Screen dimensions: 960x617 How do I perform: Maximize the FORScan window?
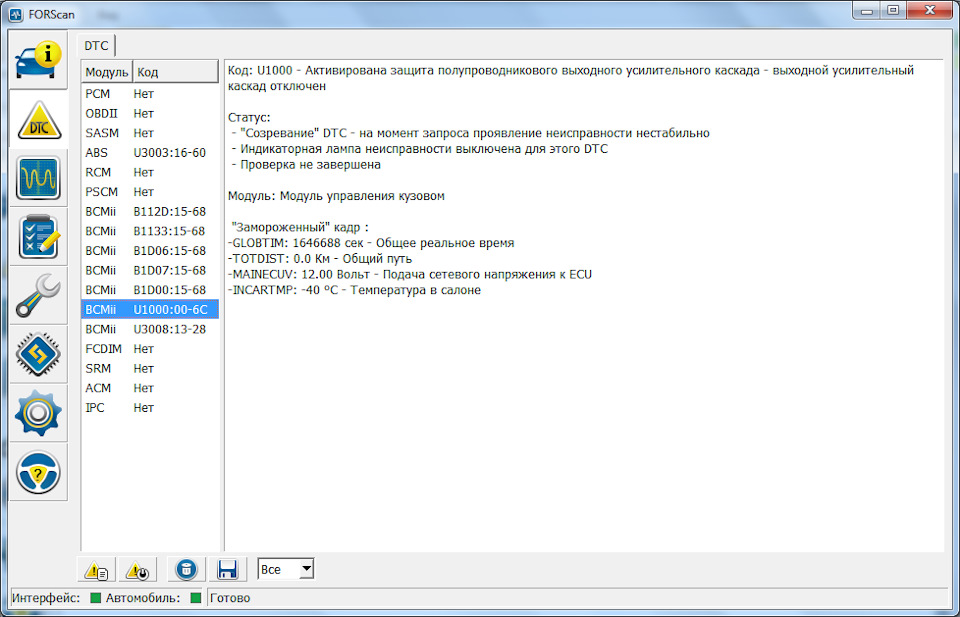[893, 10]
